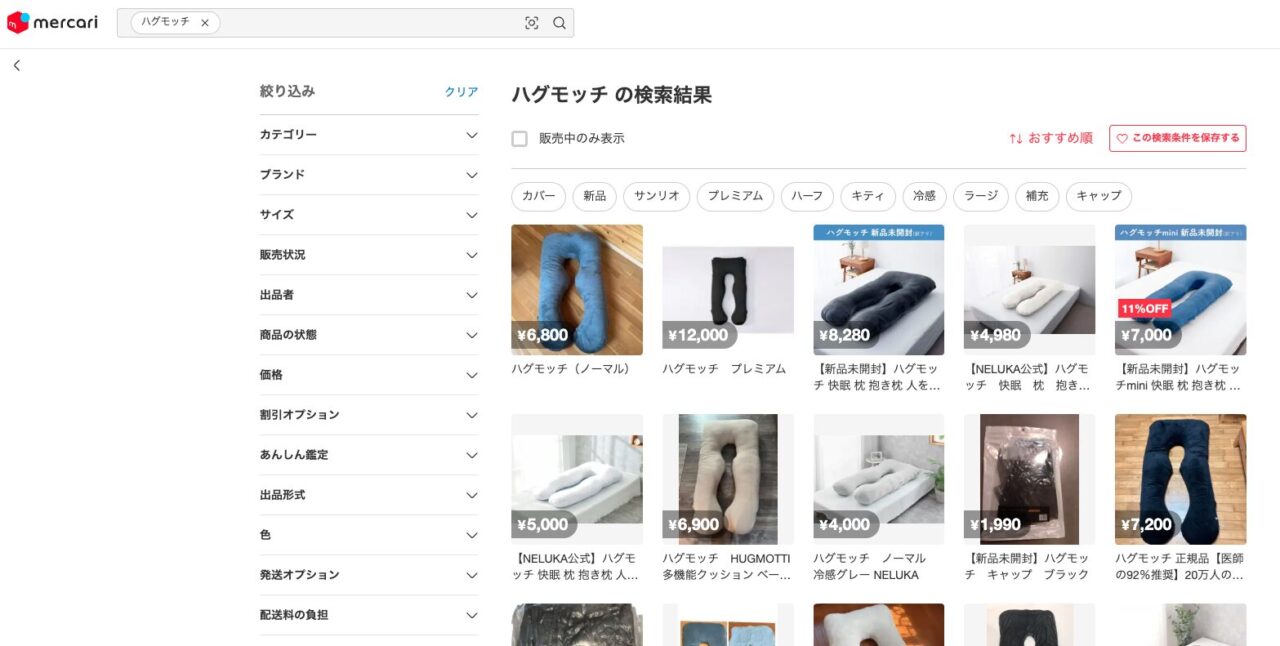1280x646 pixels.
Task: Select the 冷感 keyword chip
Action: (924, 196)
